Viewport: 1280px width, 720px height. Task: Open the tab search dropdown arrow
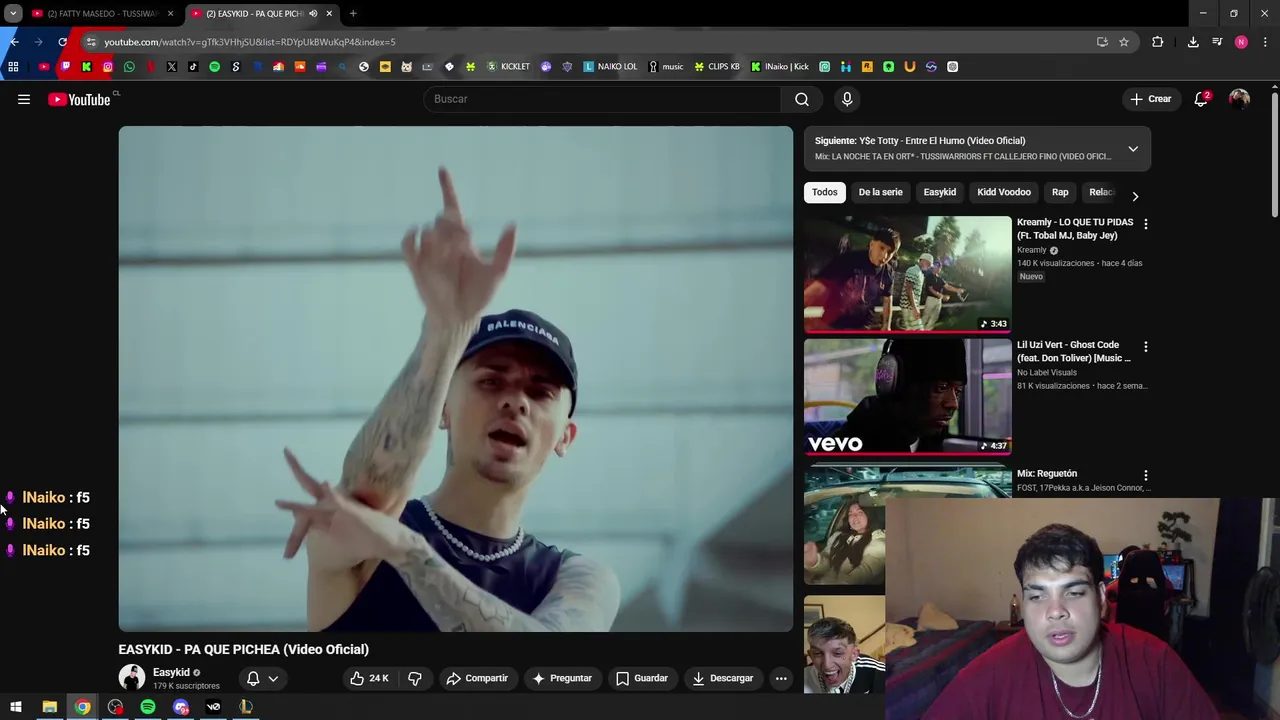[x=13, y=14]
